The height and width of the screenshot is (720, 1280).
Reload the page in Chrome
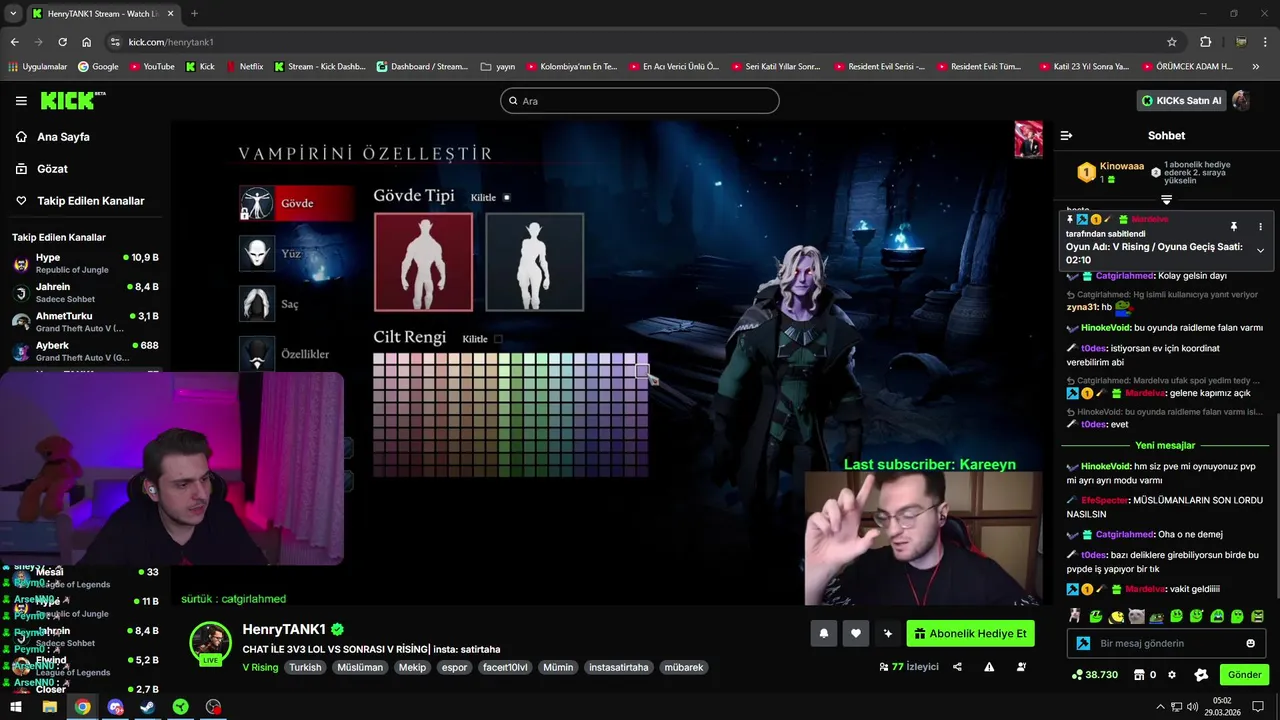point(62,42)
